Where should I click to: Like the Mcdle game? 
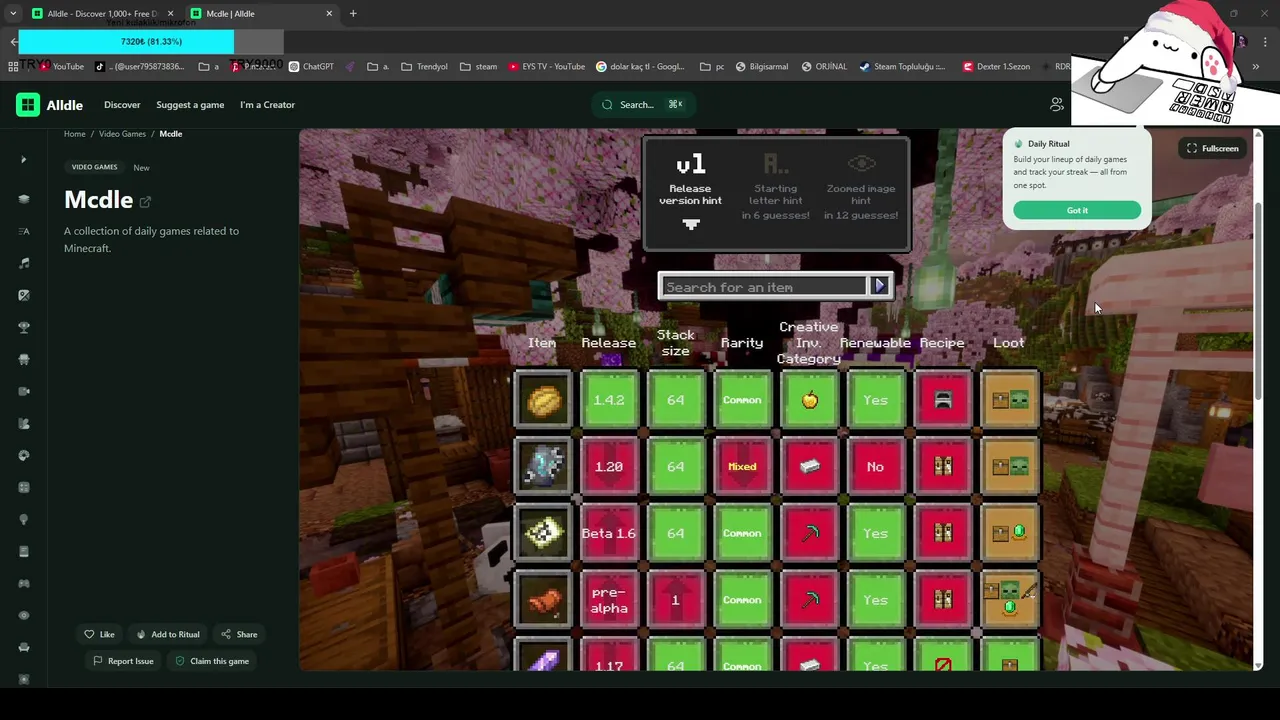[x=99, y=634]
